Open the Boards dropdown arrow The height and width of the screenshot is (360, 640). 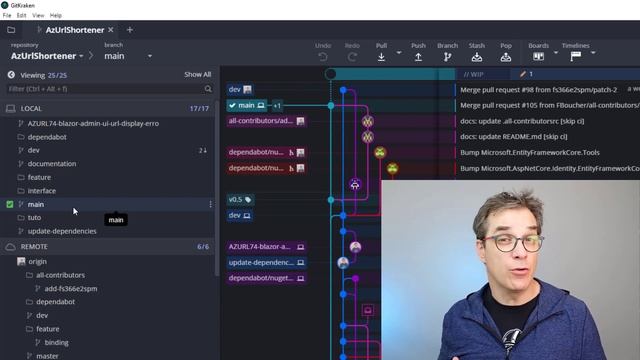coord(556,53)
